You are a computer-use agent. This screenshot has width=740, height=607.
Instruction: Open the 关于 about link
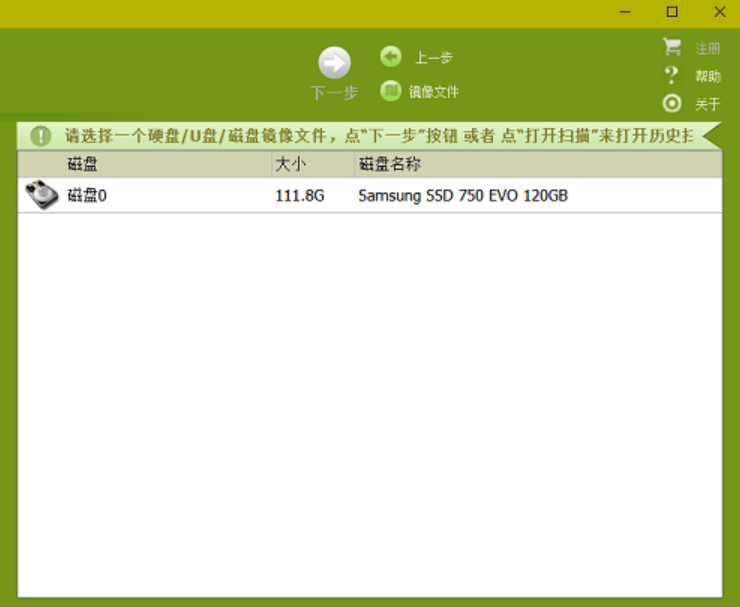pos(707,104)
